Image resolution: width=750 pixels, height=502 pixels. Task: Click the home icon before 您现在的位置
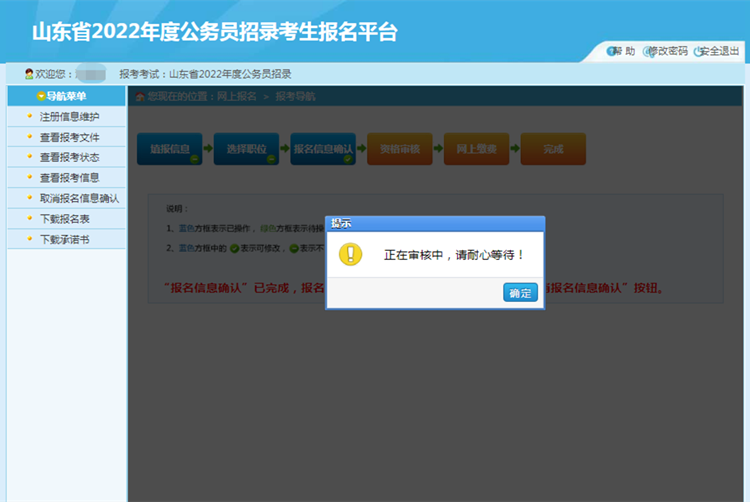141,96
